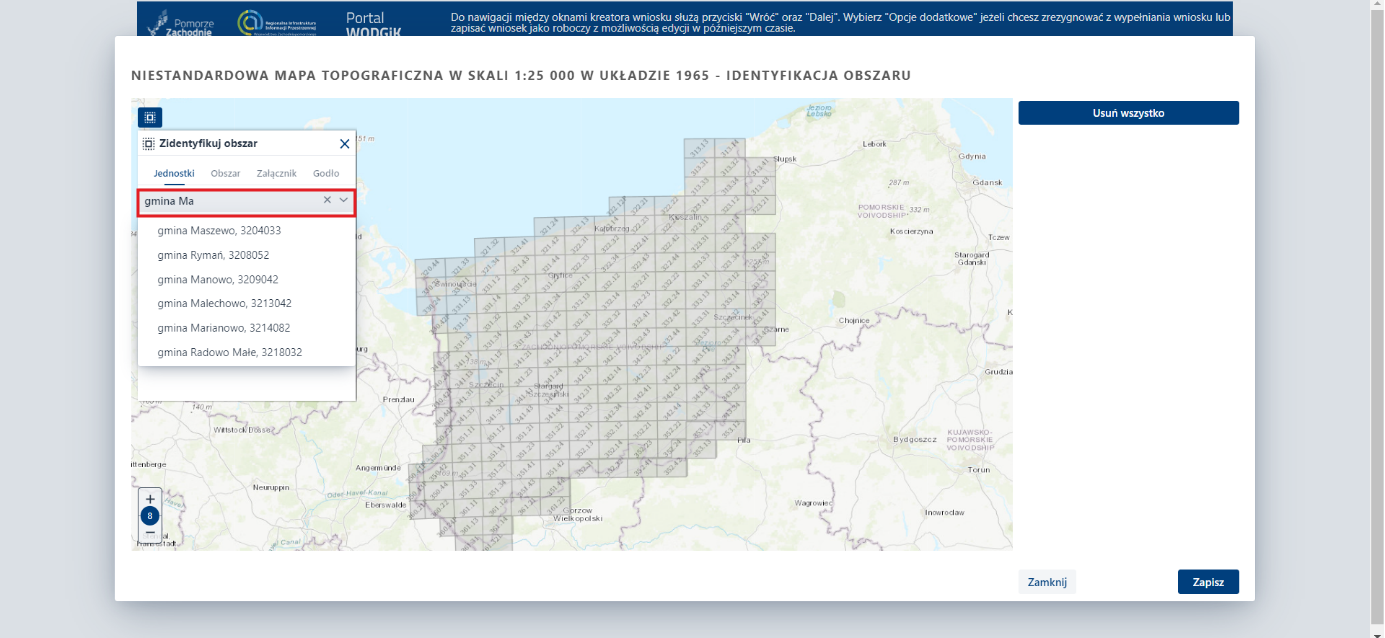Select gmina Maszewo, 3204033 from the list
Screen dimensions: 1385x638
219,231
